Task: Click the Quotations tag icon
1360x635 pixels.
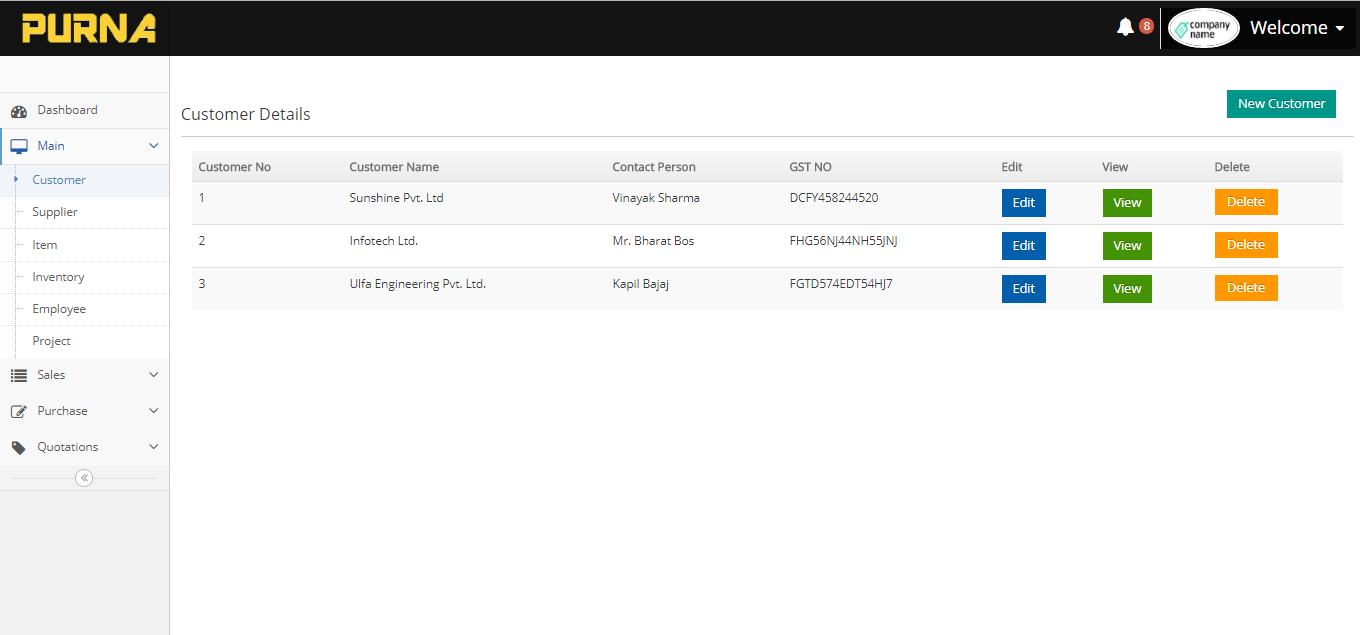Action: [18, 446]
